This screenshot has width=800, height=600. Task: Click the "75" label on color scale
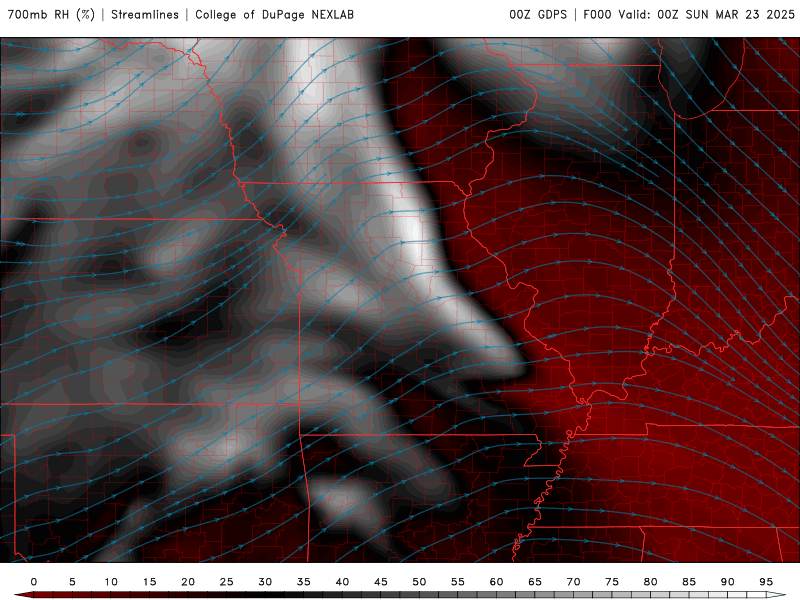tap(612, 582)
